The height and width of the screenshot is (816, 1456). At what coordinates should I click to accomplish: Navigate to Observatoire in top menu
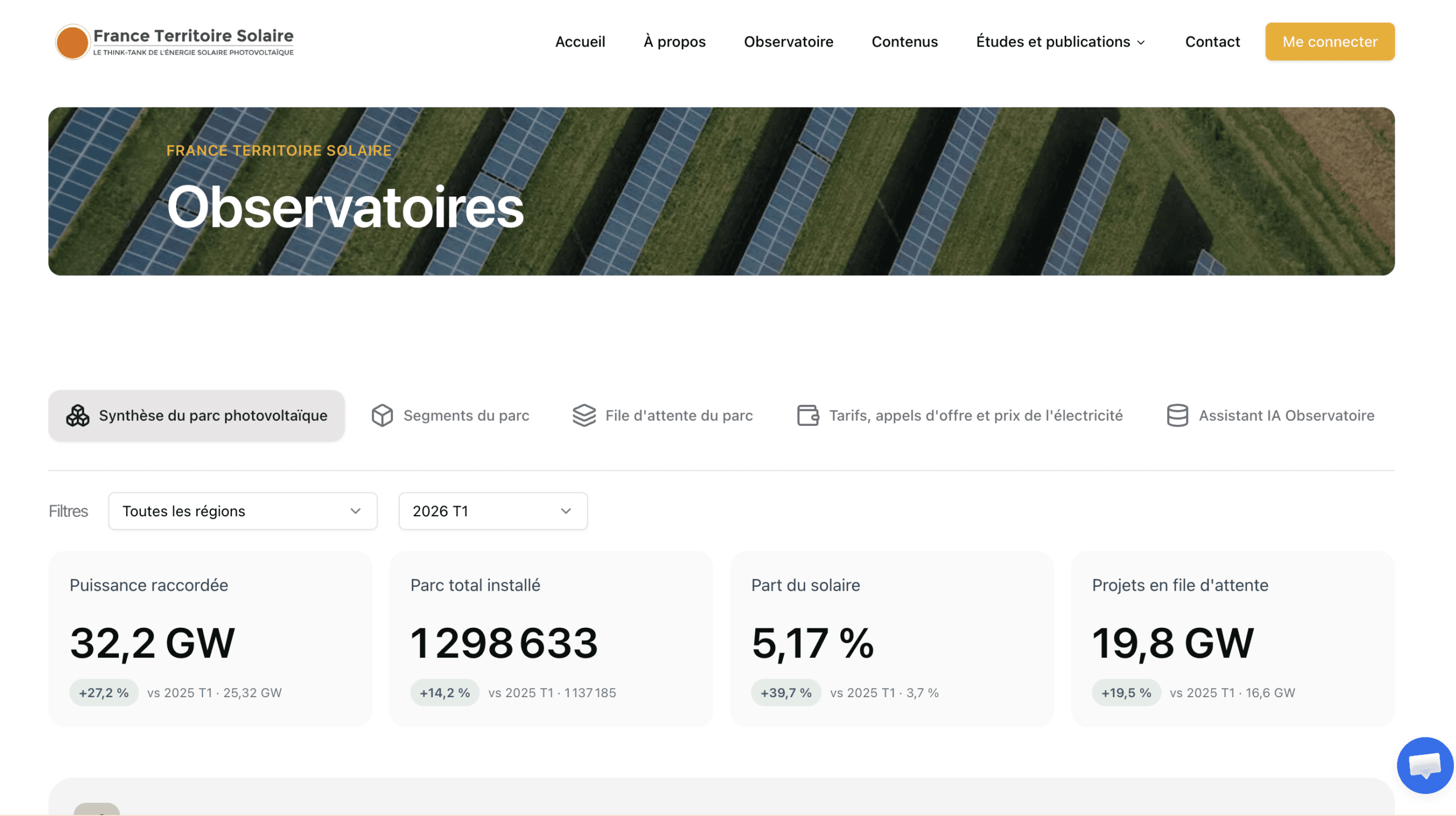click(788, 42)
